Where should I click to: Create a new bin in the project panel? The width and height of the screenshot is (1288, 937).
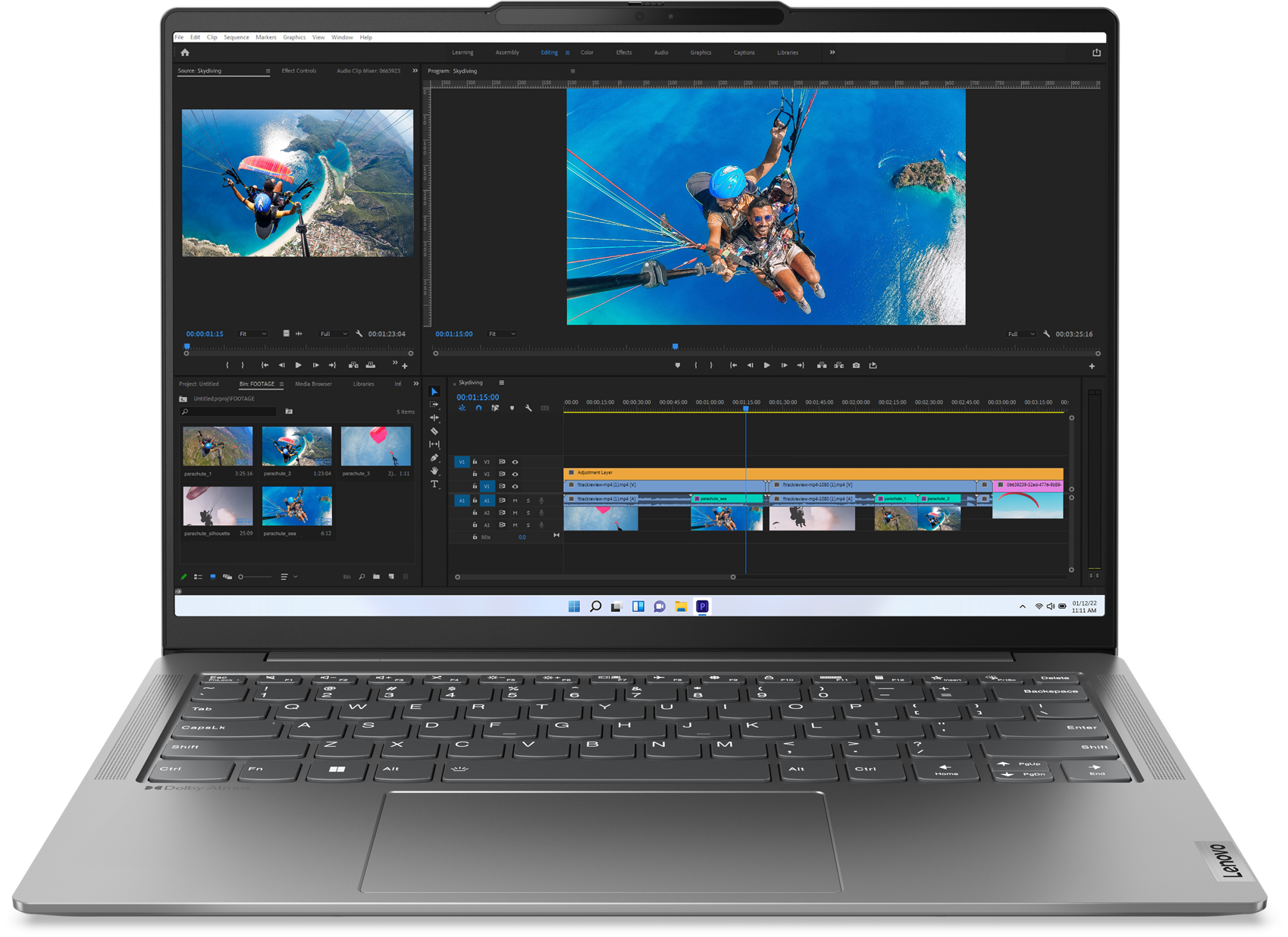pyautogui.click(x=377, y=577)
